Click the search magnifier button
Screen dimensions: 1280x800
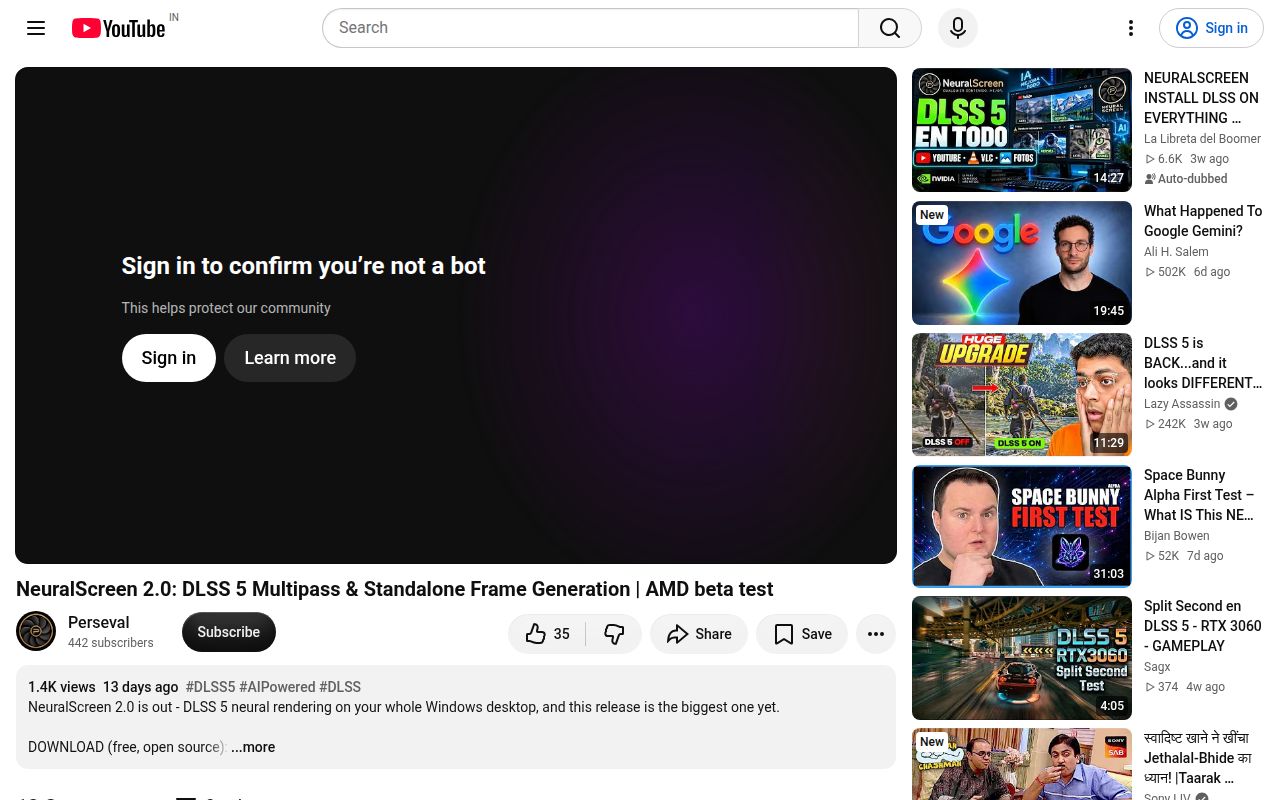coord(890,28)
